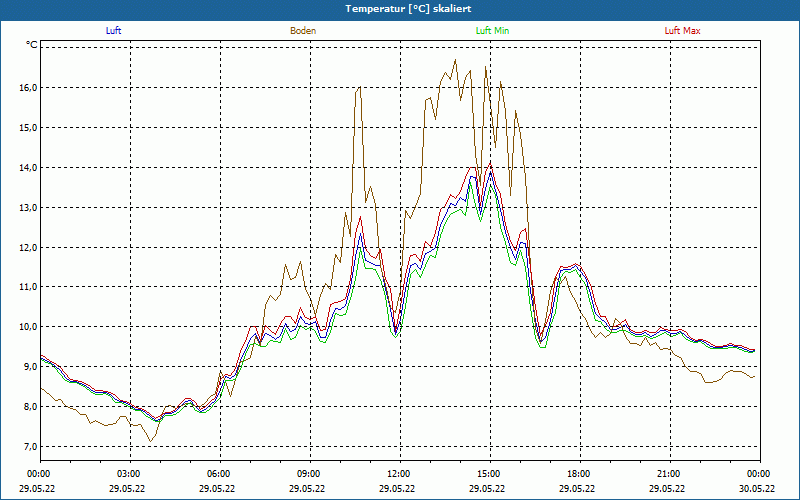The height and width of the screenshot is (500, 800).
Task: Click the blue Luft legend label
Action: click(x=113, y=31)
